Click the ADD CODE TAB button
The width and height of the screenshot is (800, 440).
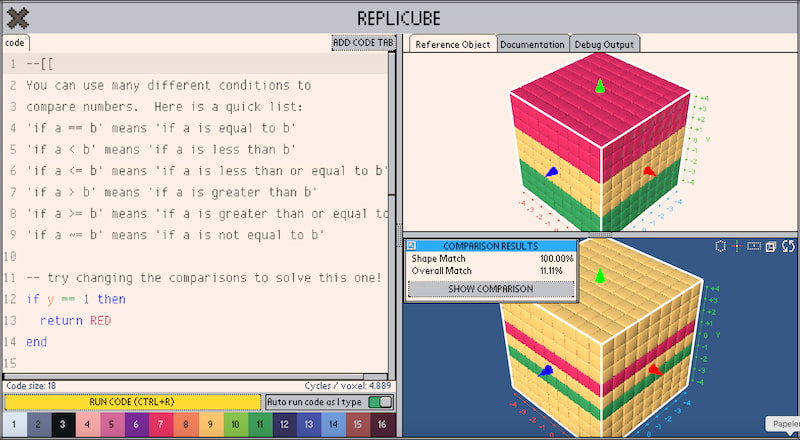[363, 43]
